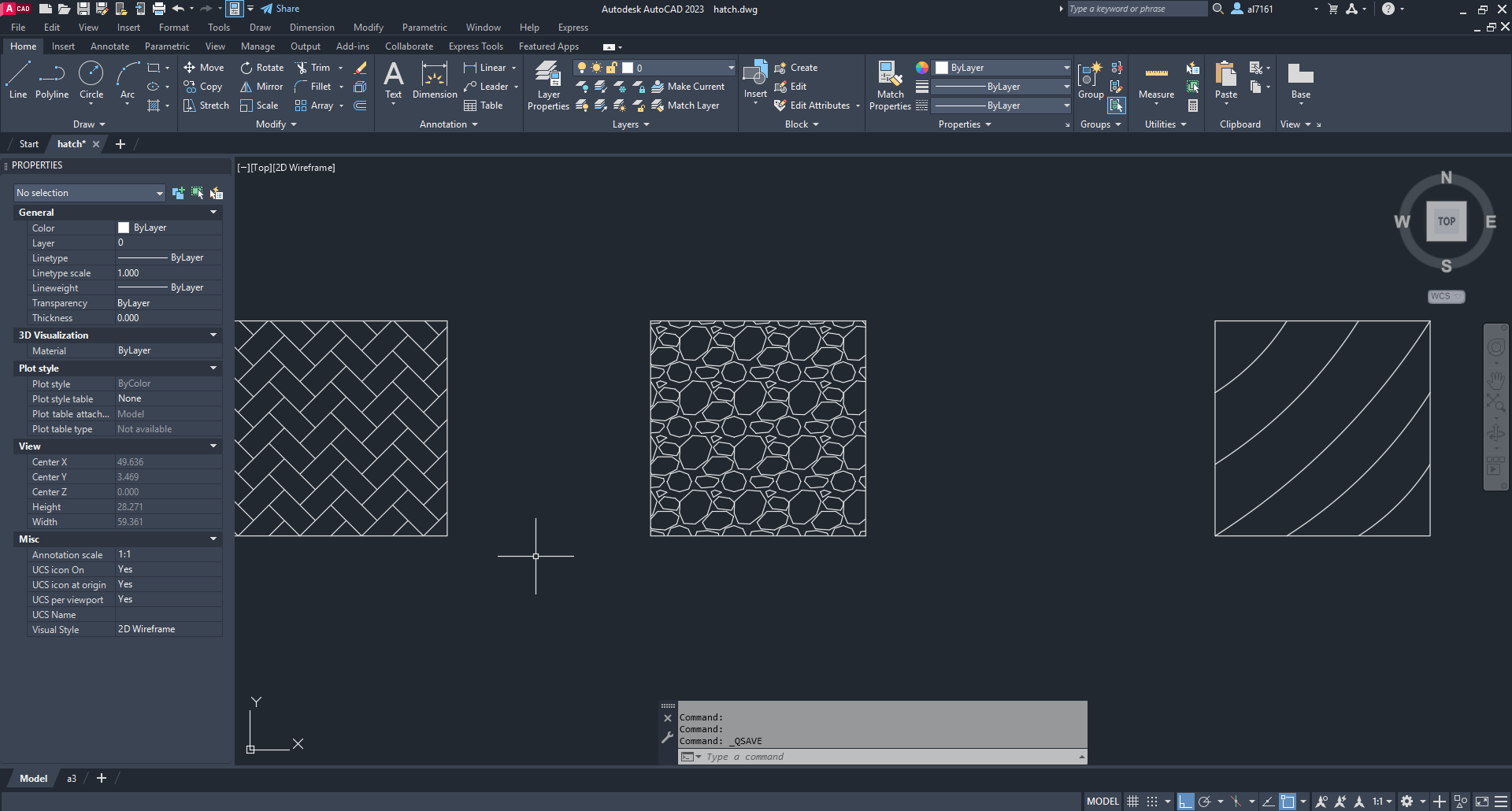Open the ByLayer object color dropdown

point(1002,68)
